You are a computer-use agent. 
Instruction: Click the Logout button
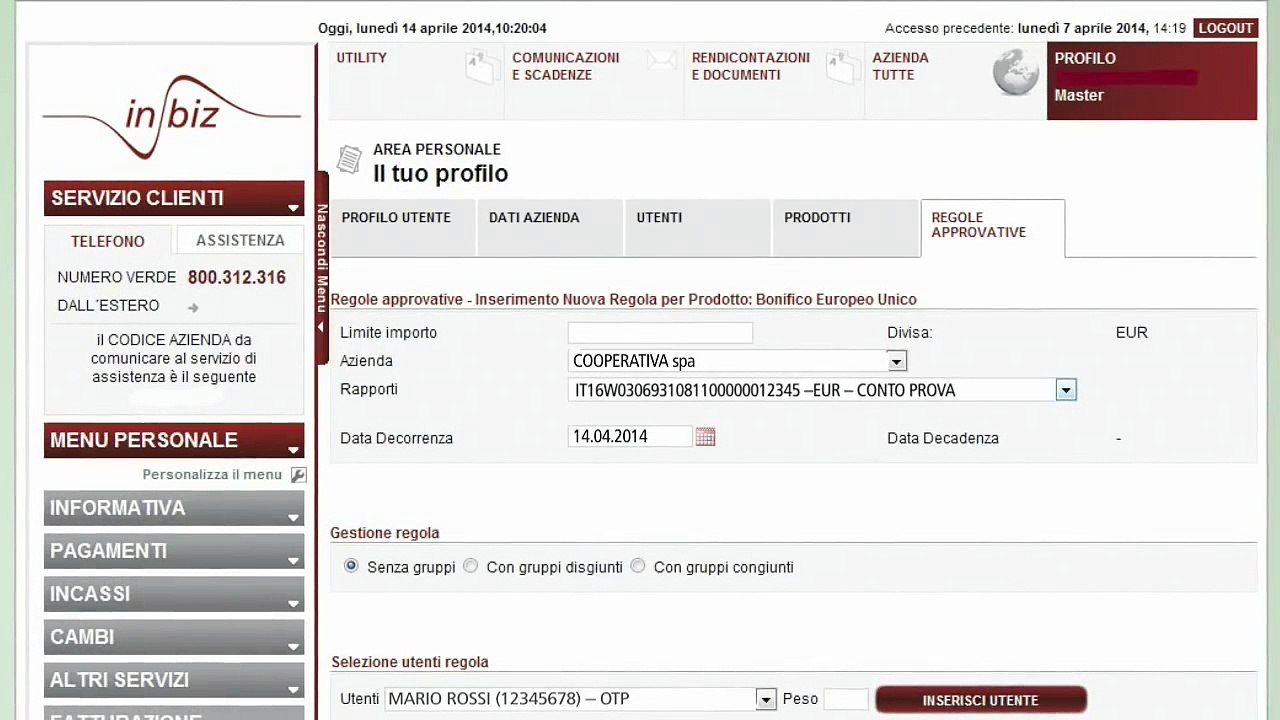[x=1225, y=28]
